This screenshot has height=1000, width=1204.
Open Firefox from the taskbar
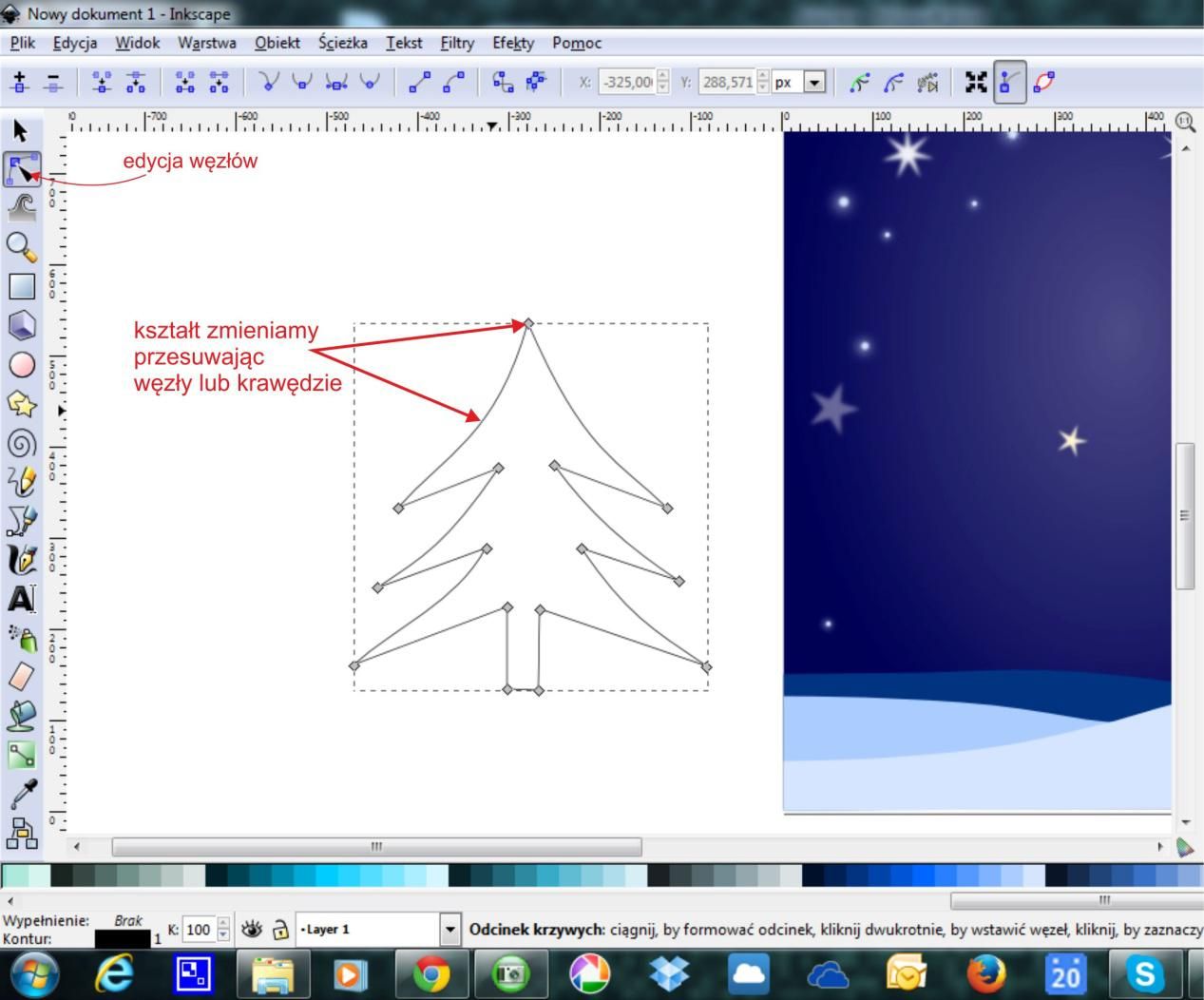(985, 974)
